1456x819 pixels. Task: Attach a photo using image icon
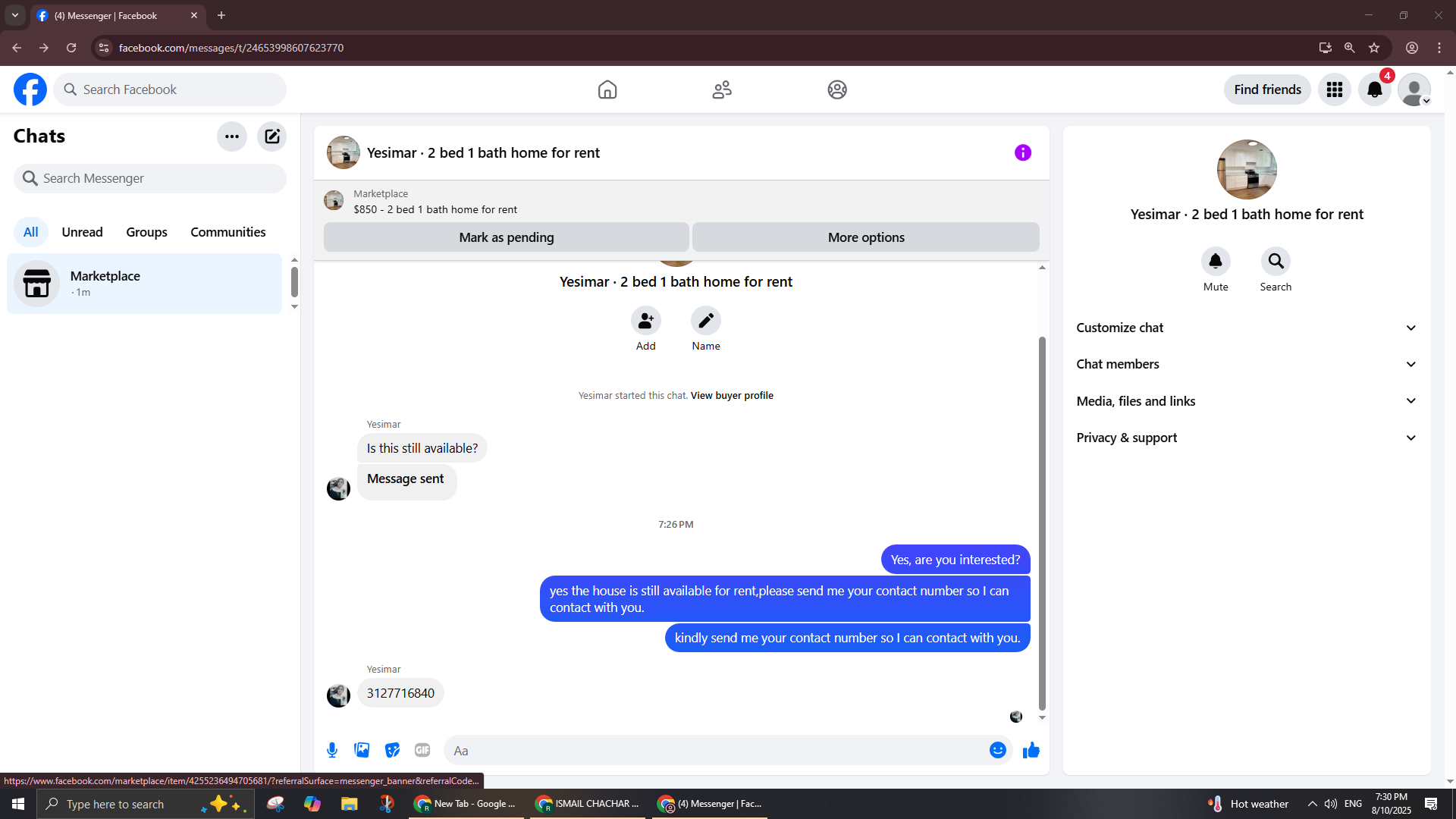pos(362,750)
